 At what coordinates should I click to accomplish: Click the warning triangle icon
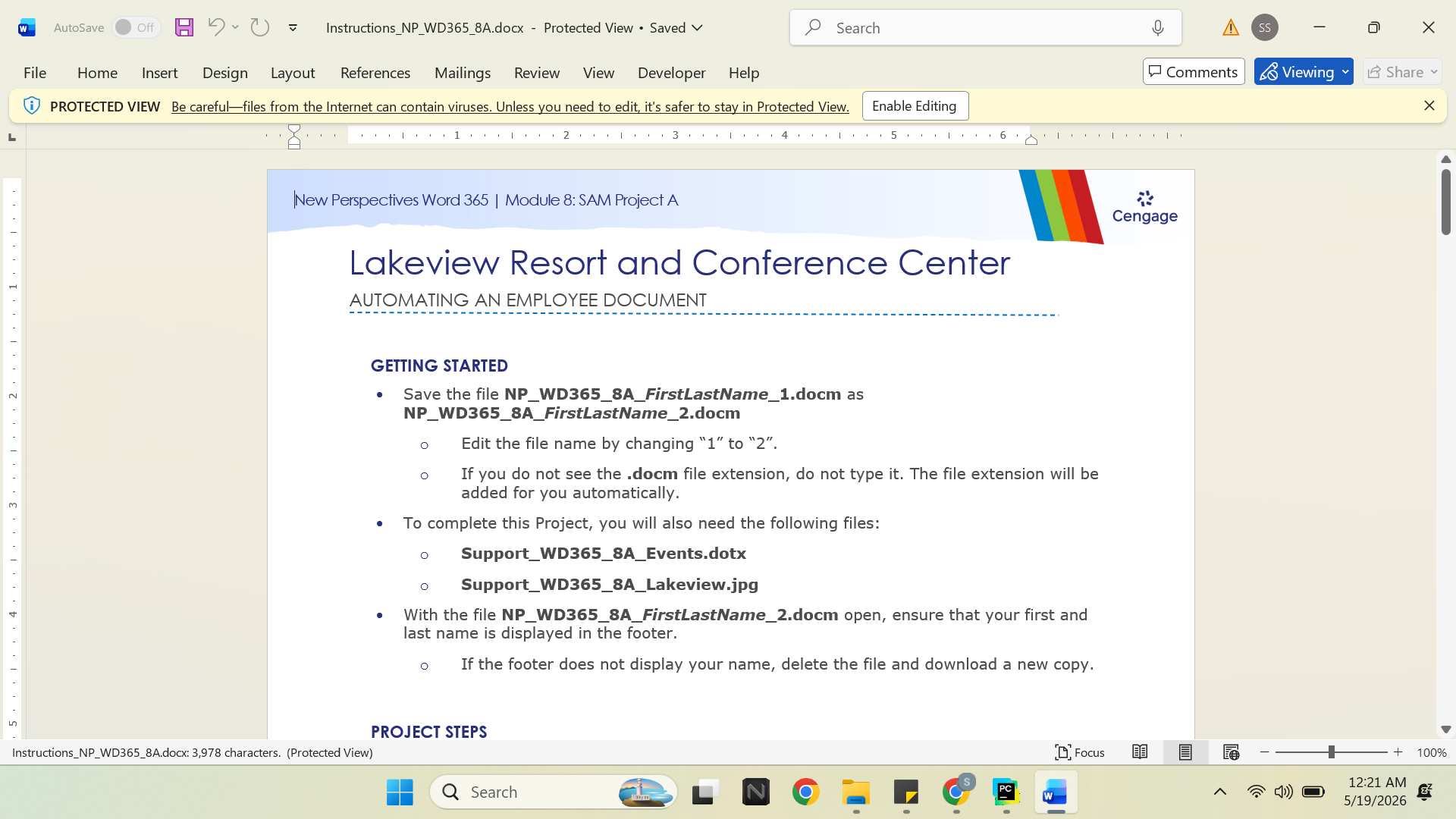(1230, 28)
